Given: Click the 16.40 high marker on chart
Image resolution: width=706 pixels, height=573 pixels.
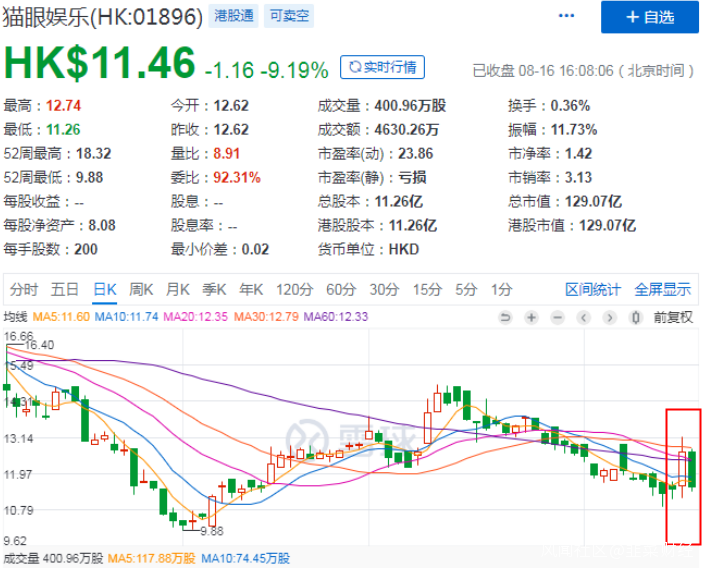Looking at the screenshot, I should point(39,345).
